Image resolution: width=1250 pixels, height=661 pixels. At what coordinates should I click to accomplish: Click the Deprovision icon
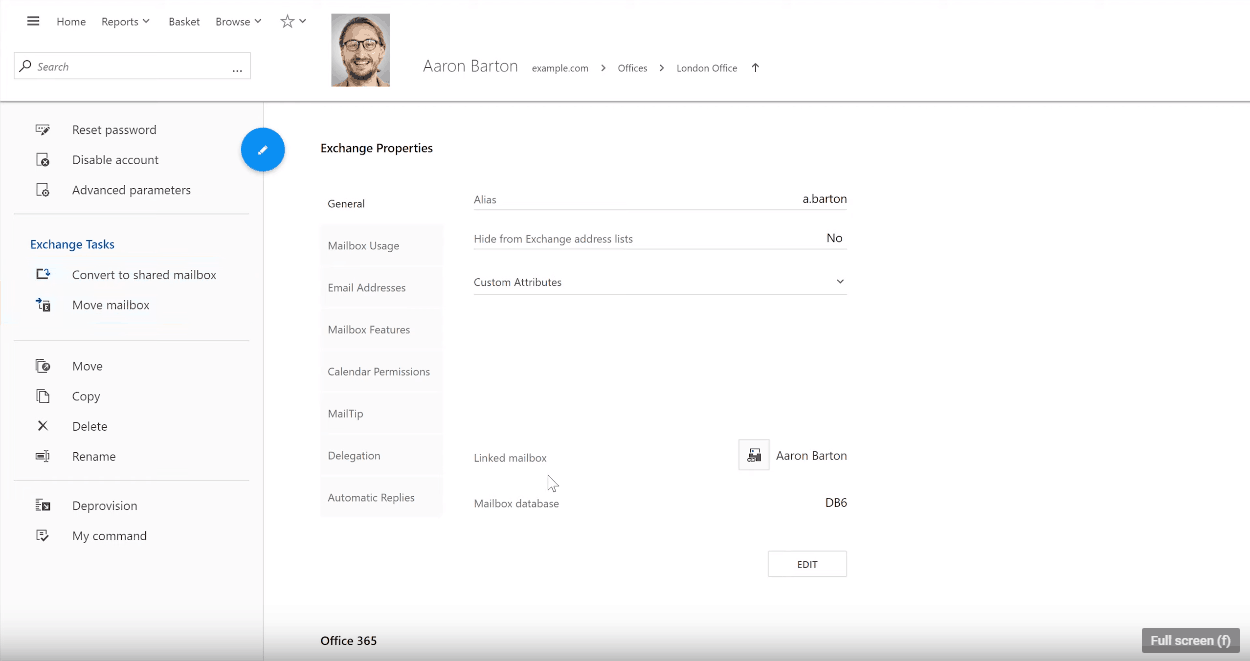[43, 506]
